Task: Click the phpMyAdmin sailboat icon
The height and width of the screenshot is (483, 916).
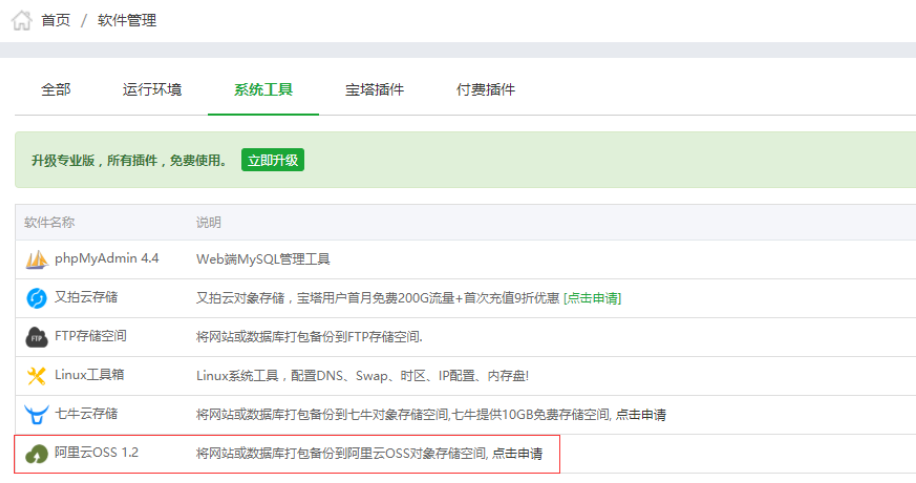Action: point(36,259)
